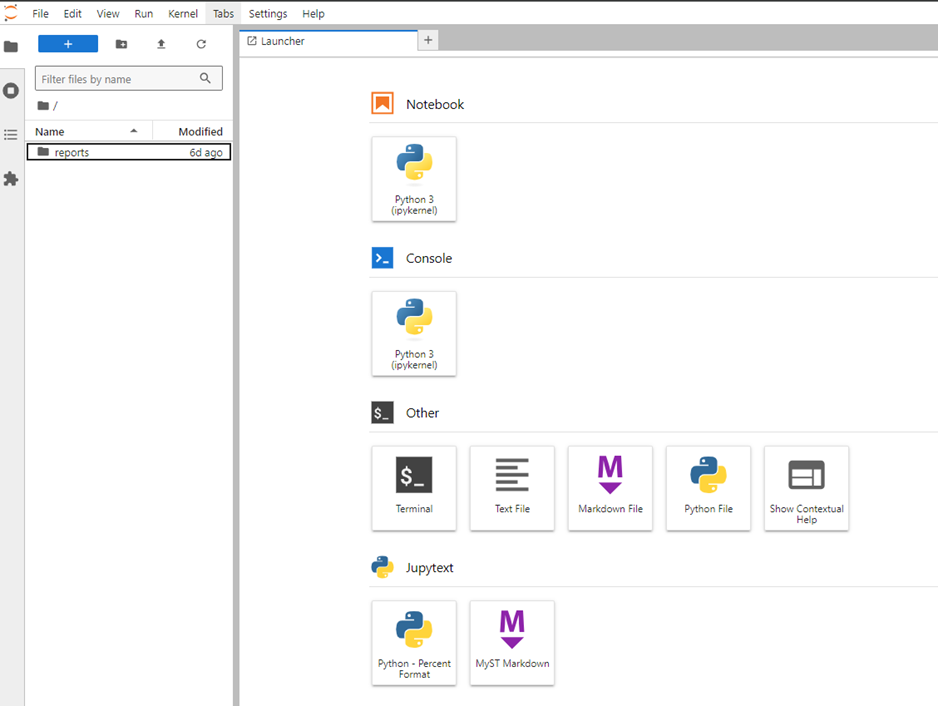This screenshot has width=938, height=706.
Task: Add a new tab with the plus button
Action: 428,40
